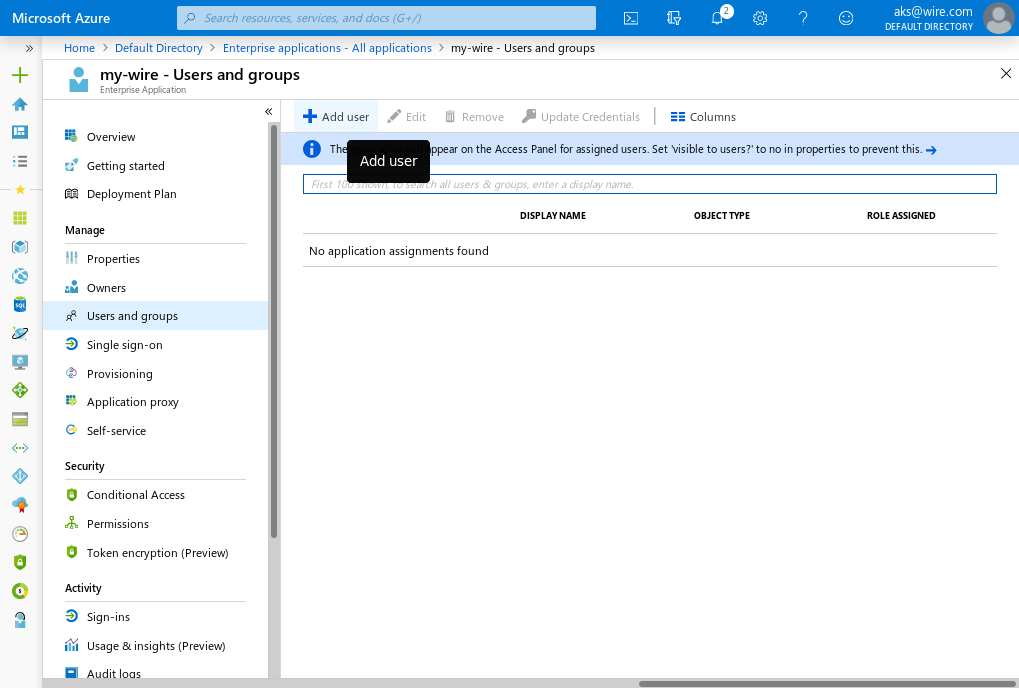Screen dimensions: 1019x688
Task: Open the Directory and subscription filter icon
Action: [674, 18]
